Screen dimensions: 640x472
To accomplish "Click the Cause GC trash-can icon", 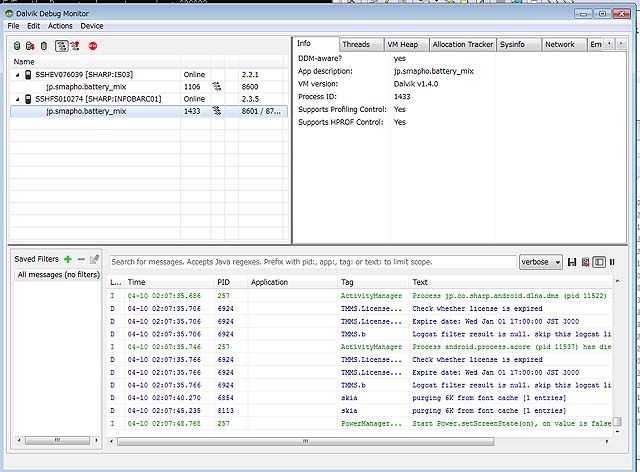I will (x=44, y=46).
